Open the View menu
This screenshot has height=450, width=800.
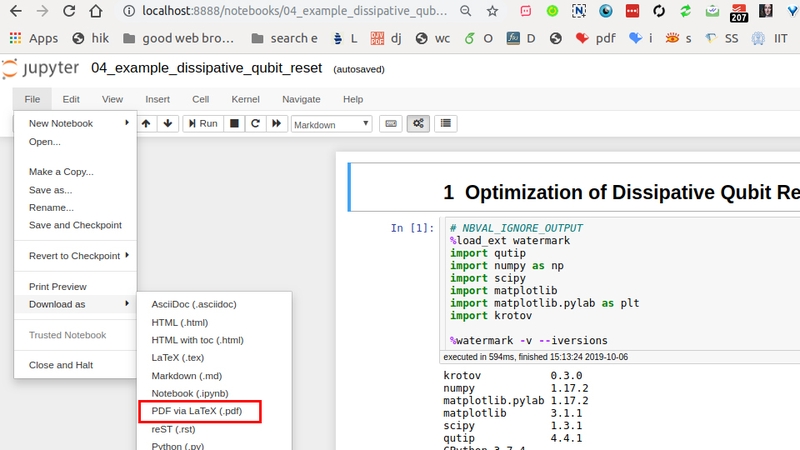click(112, 99)
